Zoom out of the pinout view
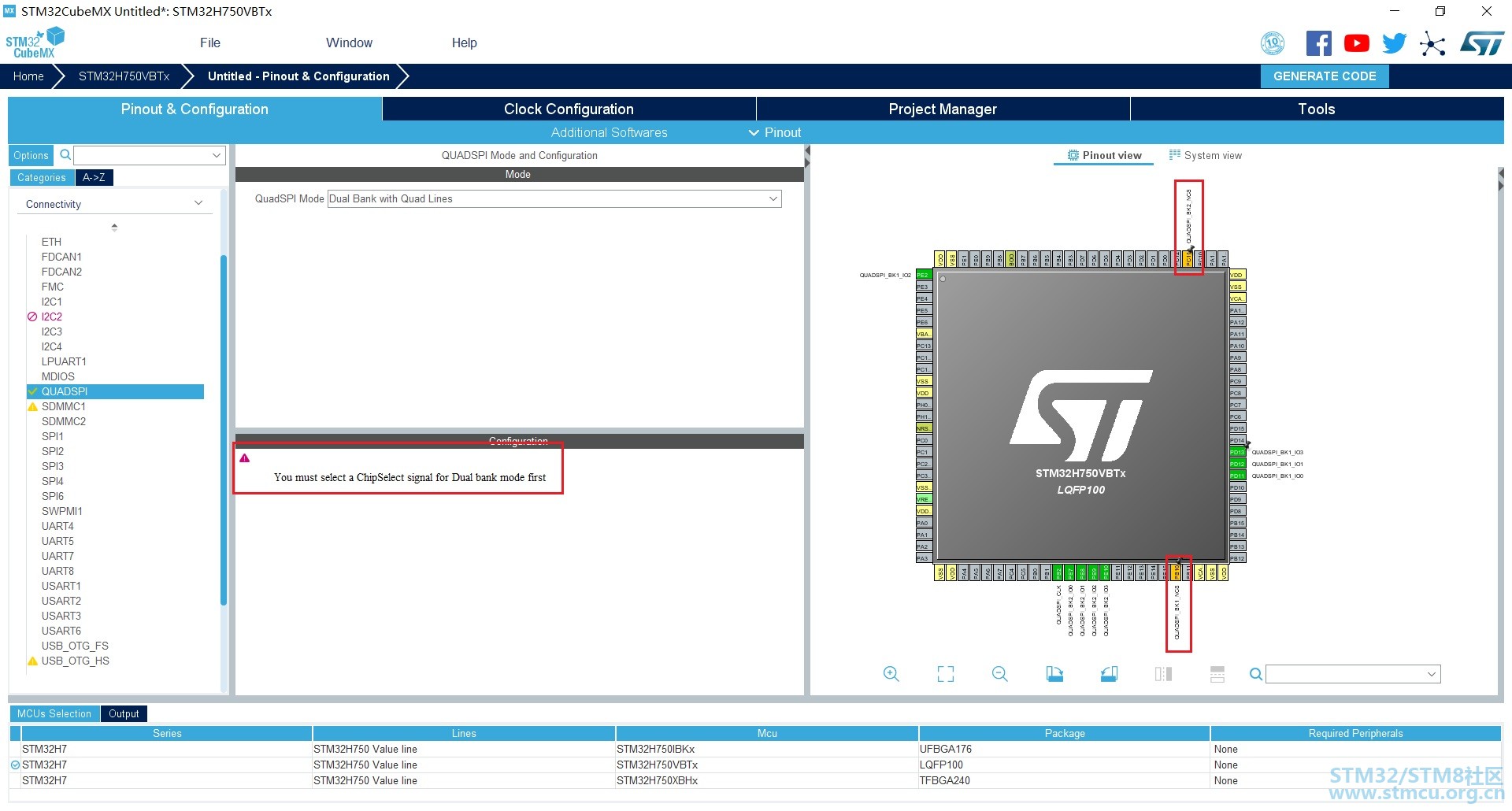 coord(1000,674)
